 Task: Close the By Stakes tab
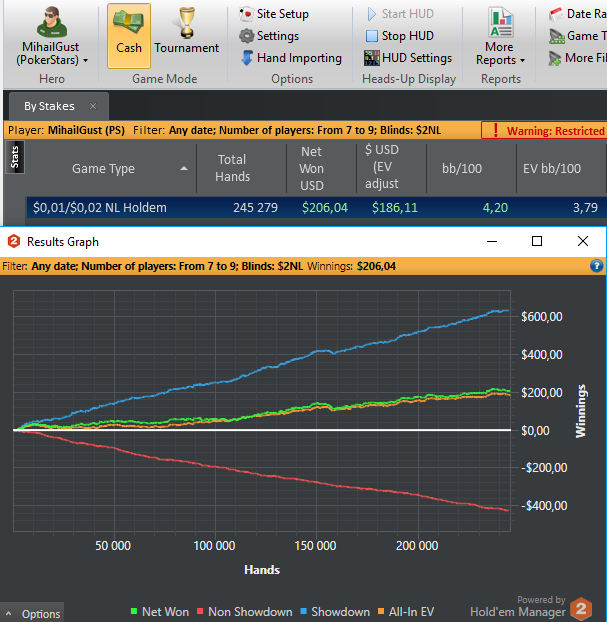pyautogui.click(x=93, y=106)
